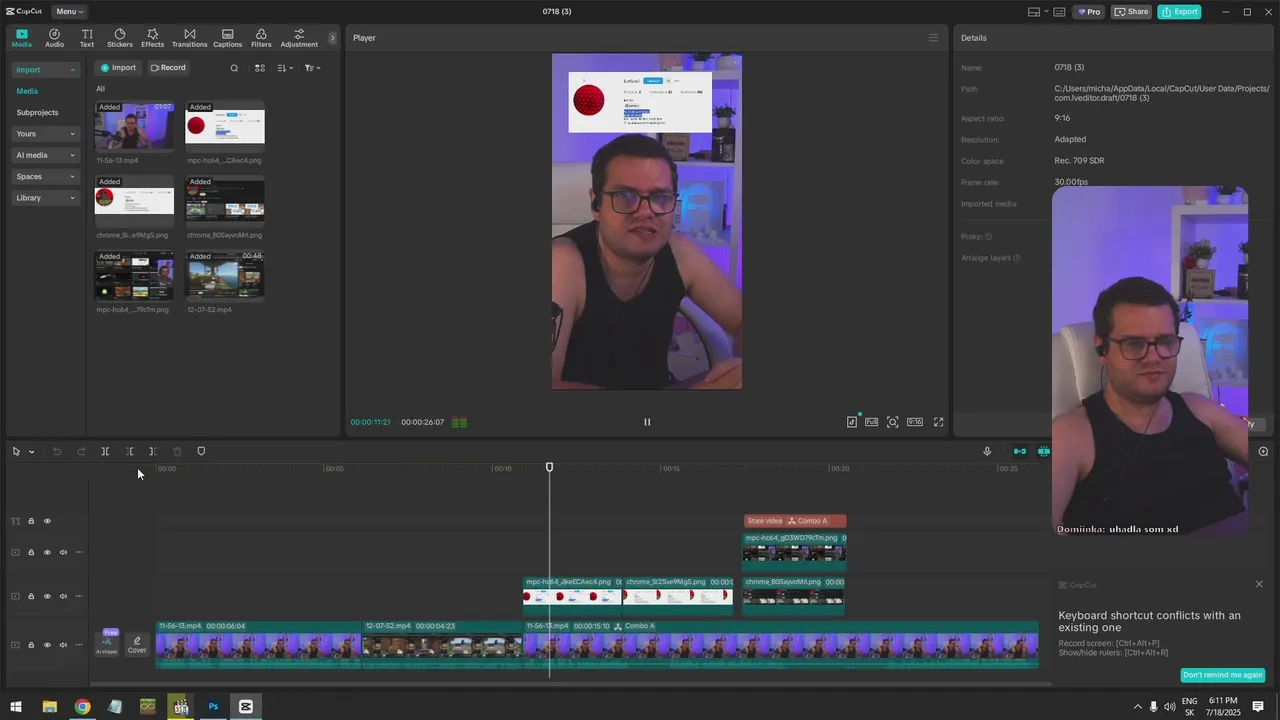Hide track containing mpc-hc64_jikeECAec4.png clip

tap(47, 596)
